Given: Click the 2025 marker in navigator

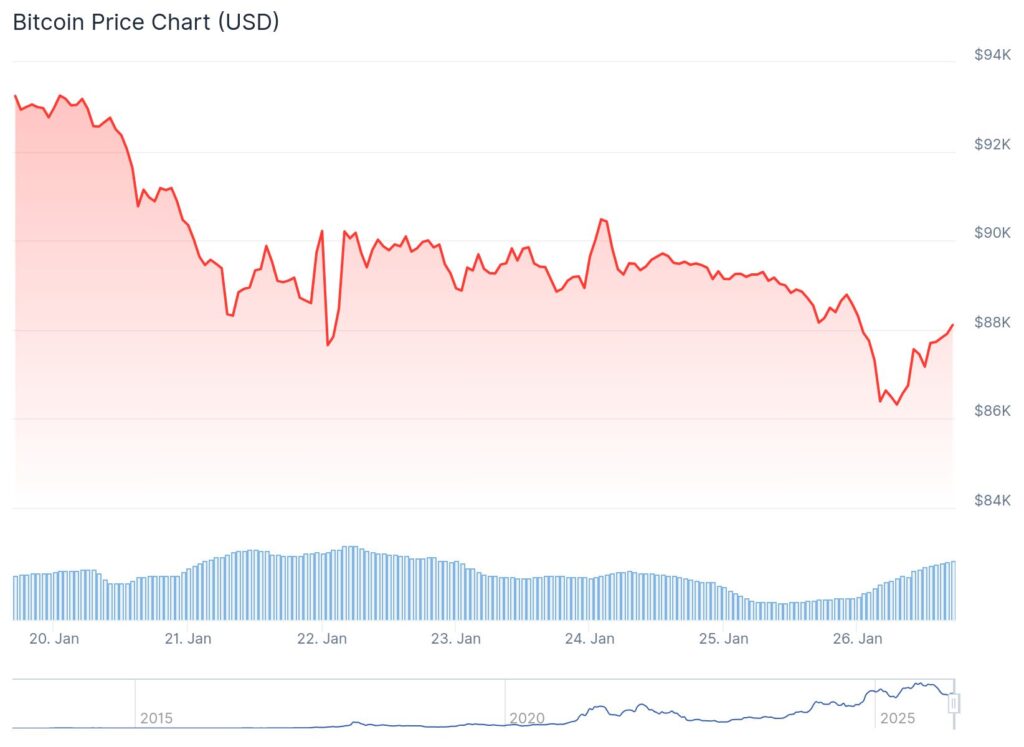Looking at the screenshot, I should coord(897,718).
